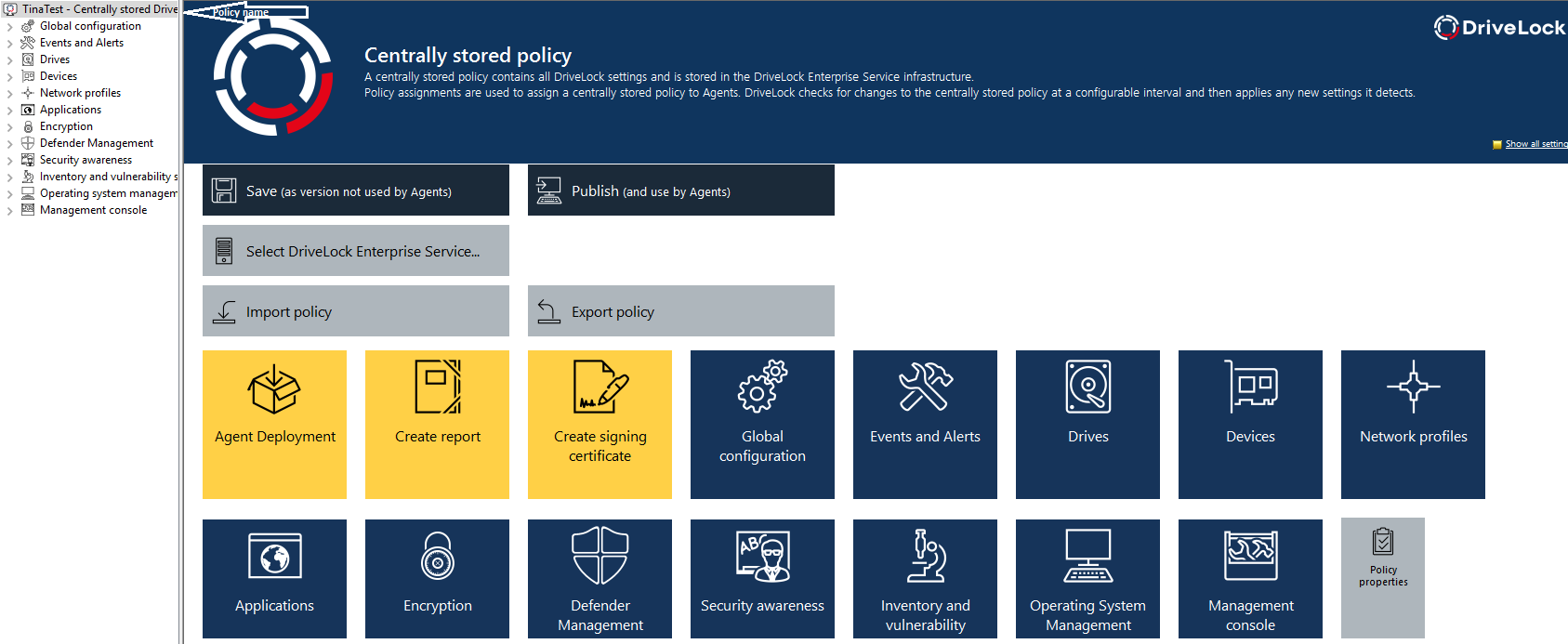Open the Devices tile

(1250, 424)
